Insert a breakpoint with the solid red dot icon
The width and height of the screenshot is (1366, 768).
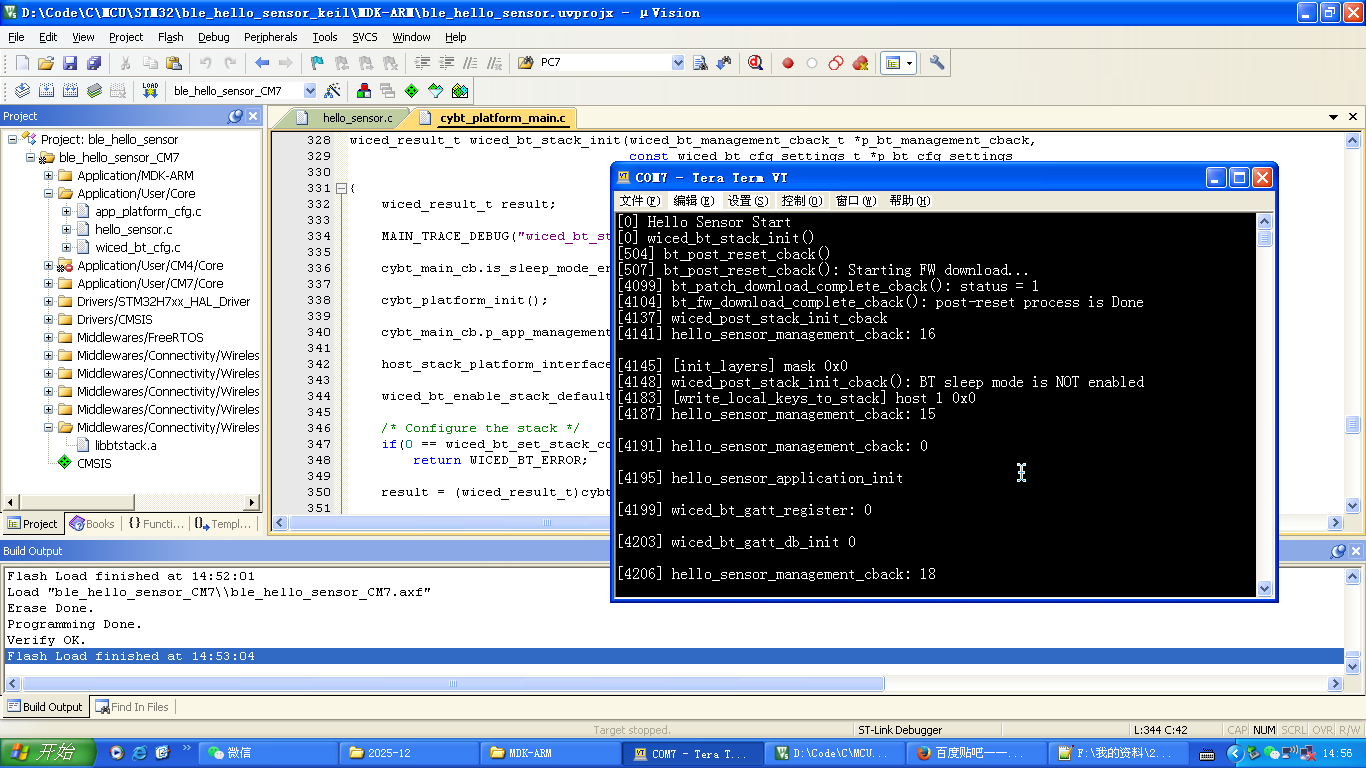[x=788, y=63]
